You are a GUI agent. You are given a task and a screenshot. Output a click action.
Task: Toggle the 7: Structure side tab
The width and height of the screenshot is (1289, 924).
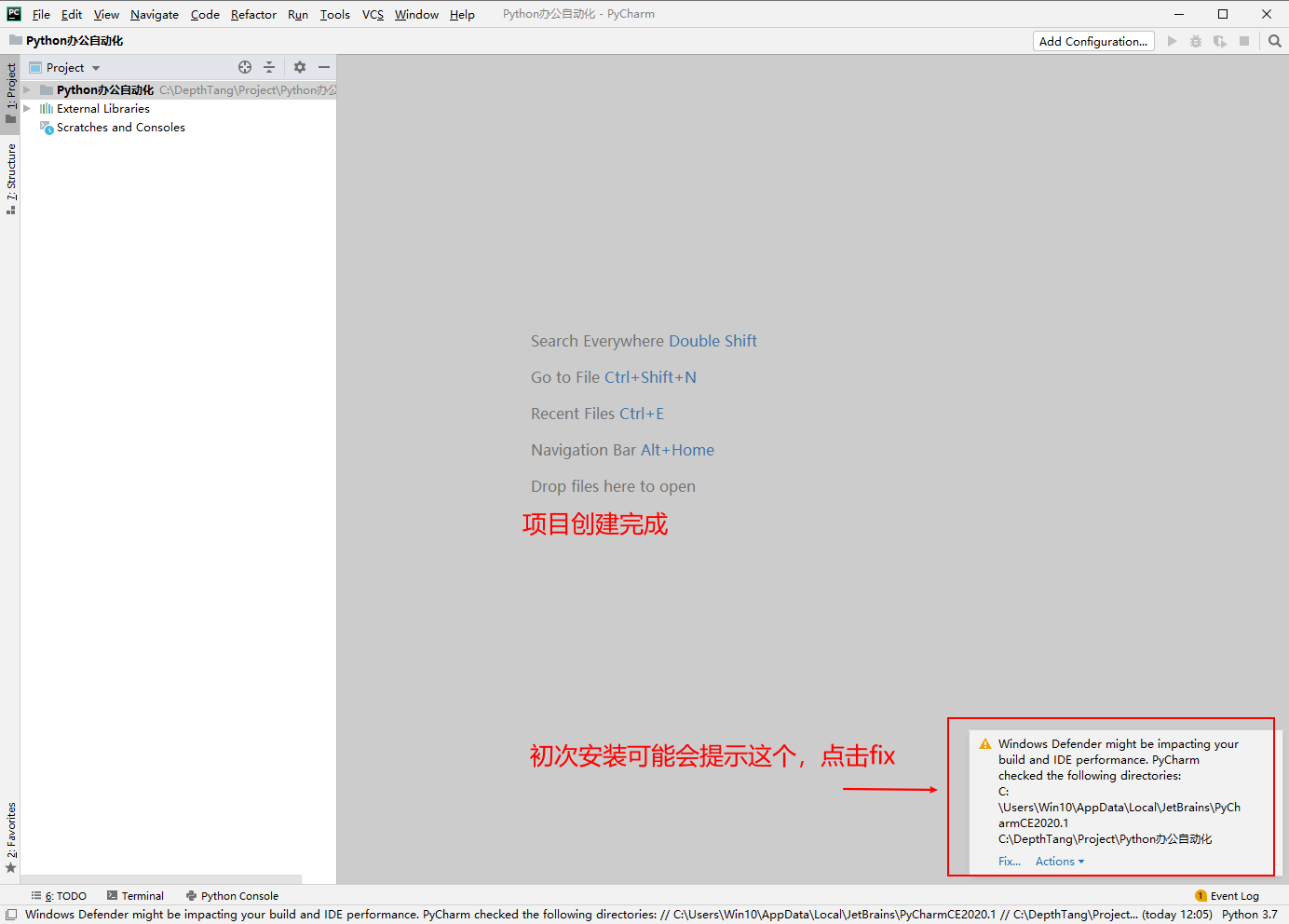click(x=11, y=179)
